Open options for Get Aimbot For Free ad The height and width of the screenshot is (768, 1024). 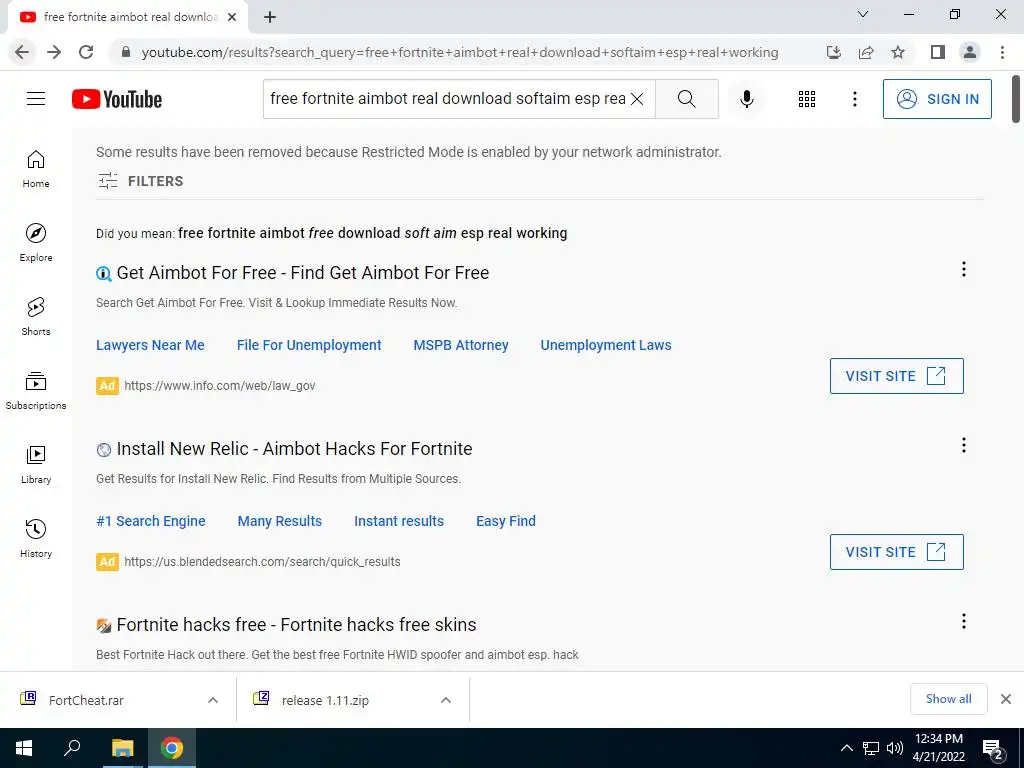click(963, 269)
